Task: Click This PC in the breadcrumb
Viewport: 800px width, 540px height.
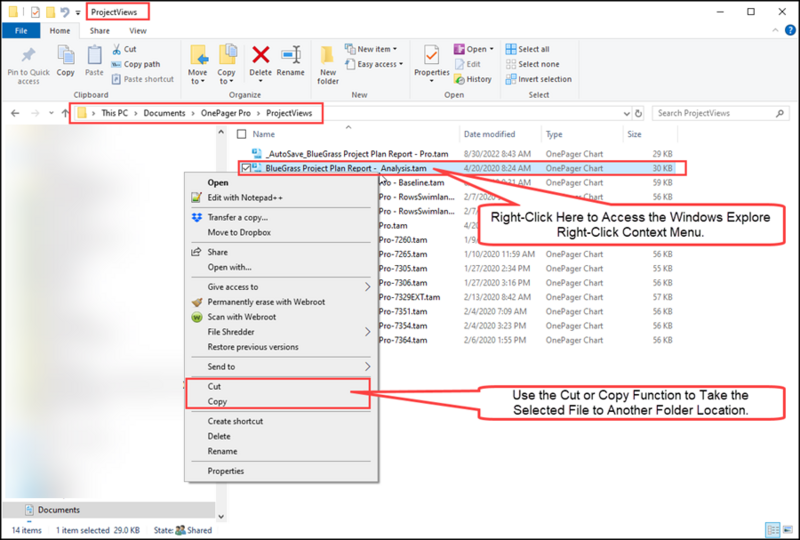Action: tap(114, 113)
